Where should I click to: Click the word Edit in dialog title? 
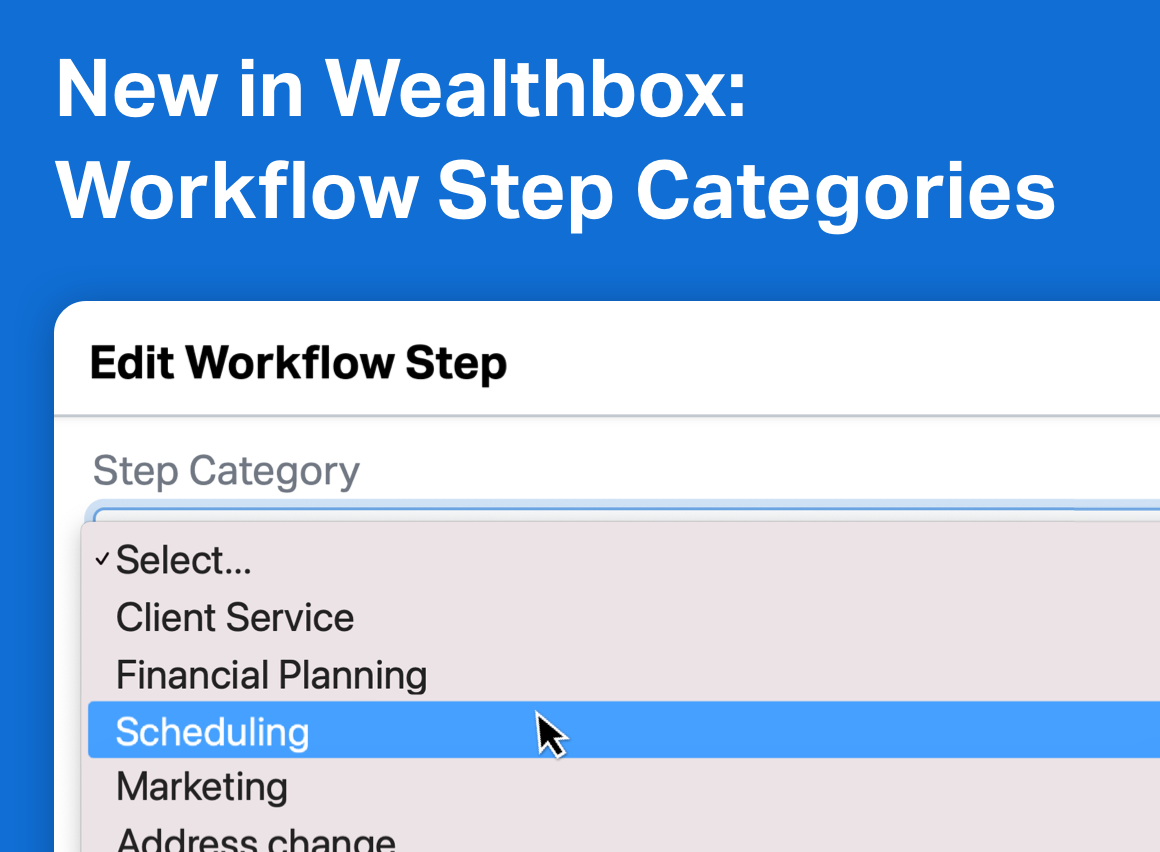(x=132, y=363)
